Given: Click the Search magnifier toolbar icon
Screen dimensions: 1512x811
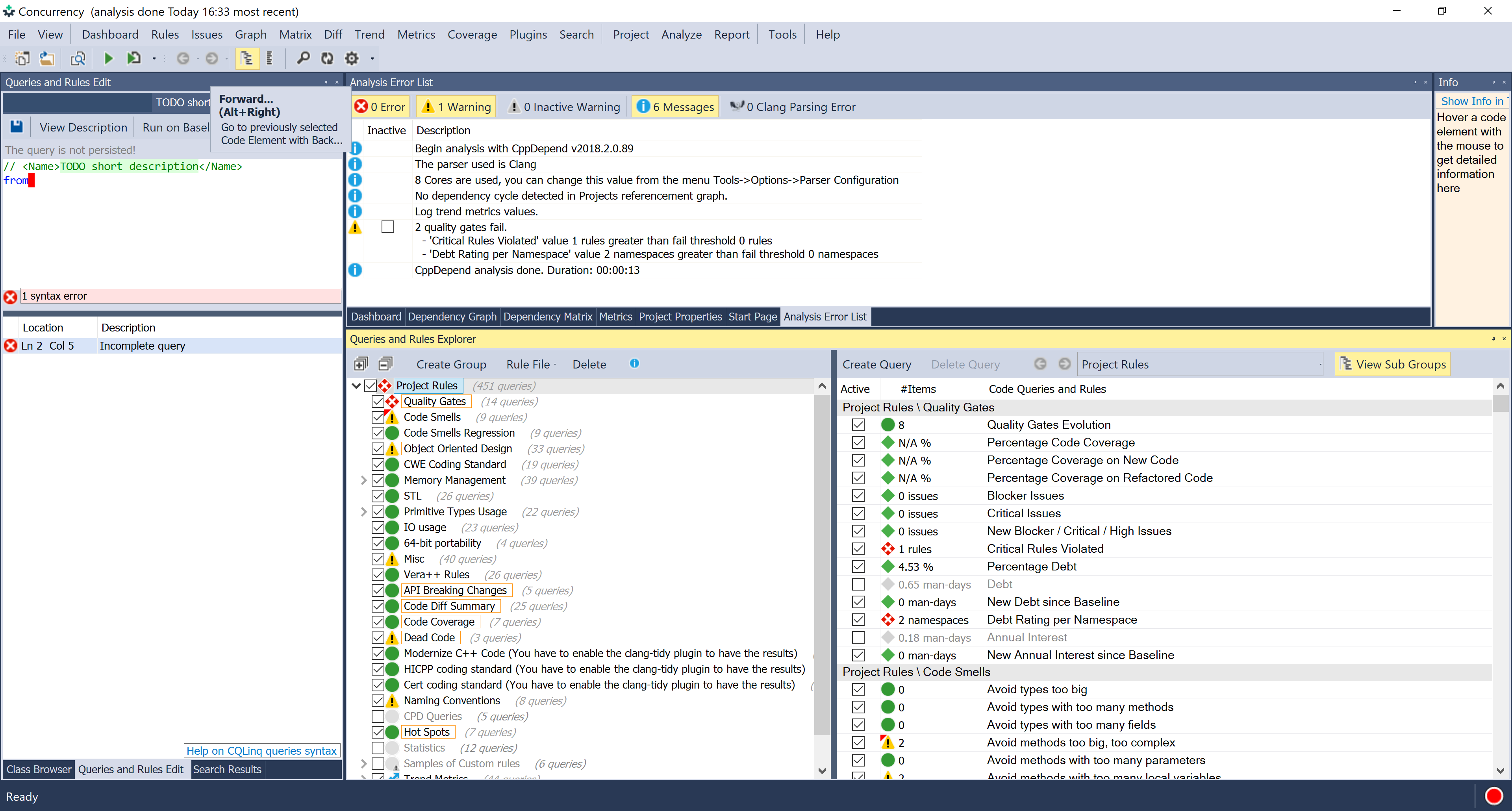Looking at the screenshot, I should tap(303, 58).
